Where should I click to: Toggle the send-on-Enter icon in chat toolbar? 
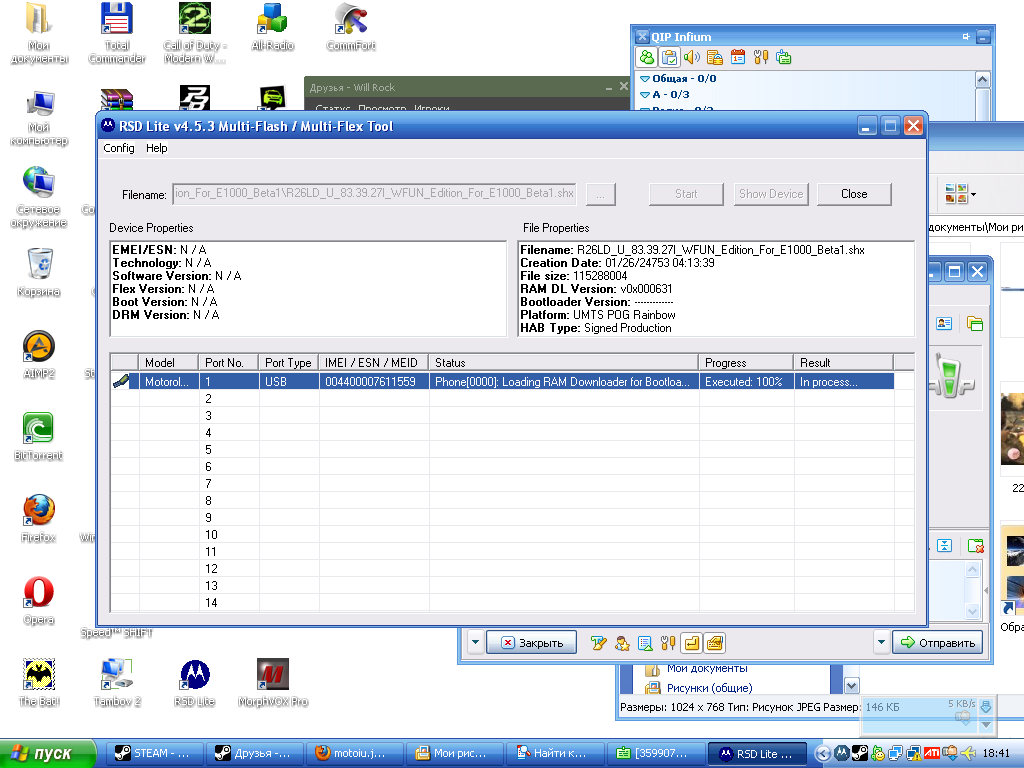pos(691,643)
